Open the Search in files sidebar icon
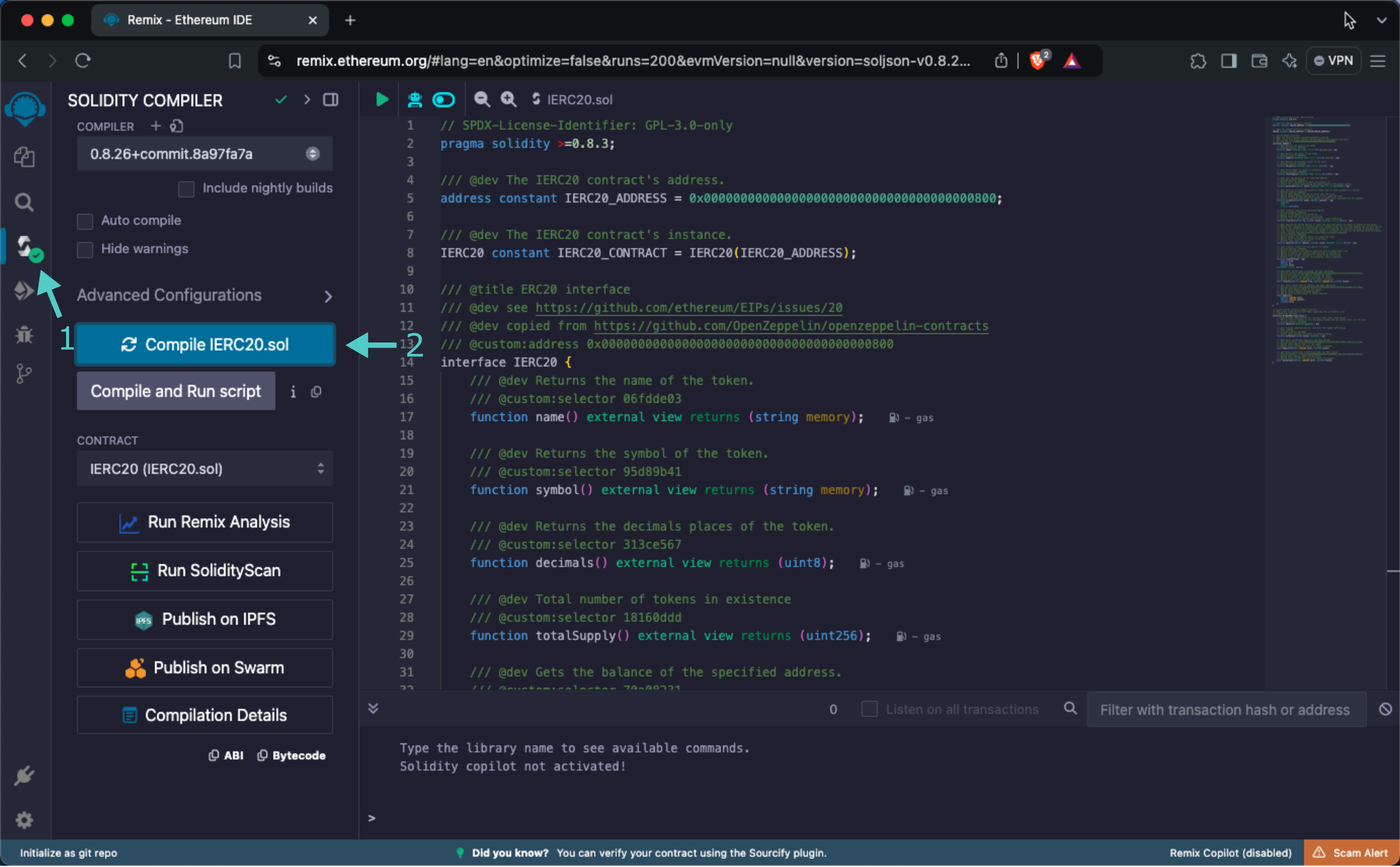The image size is (1400, 867). click(x=24, y=202)
